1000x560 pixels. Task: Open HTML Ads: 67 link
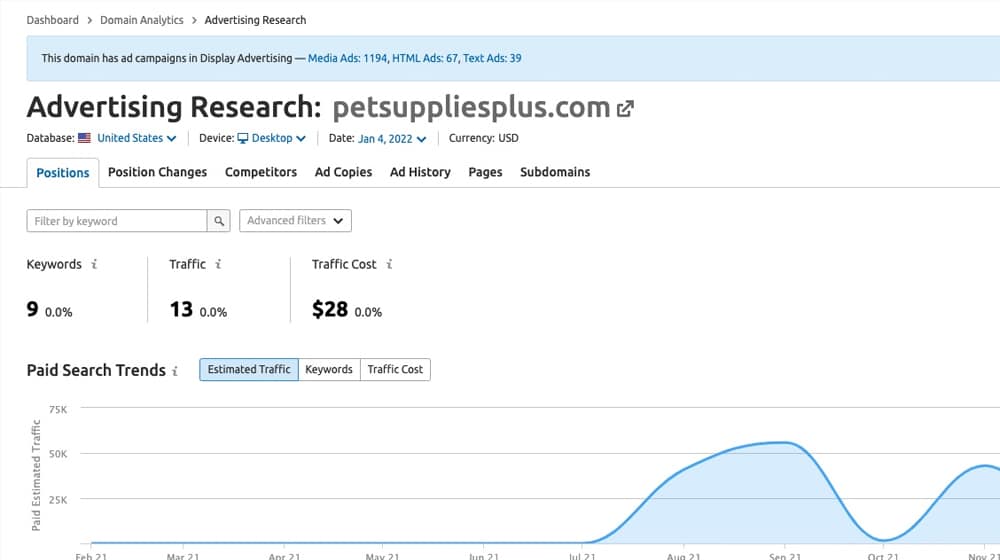click(425, 58)
